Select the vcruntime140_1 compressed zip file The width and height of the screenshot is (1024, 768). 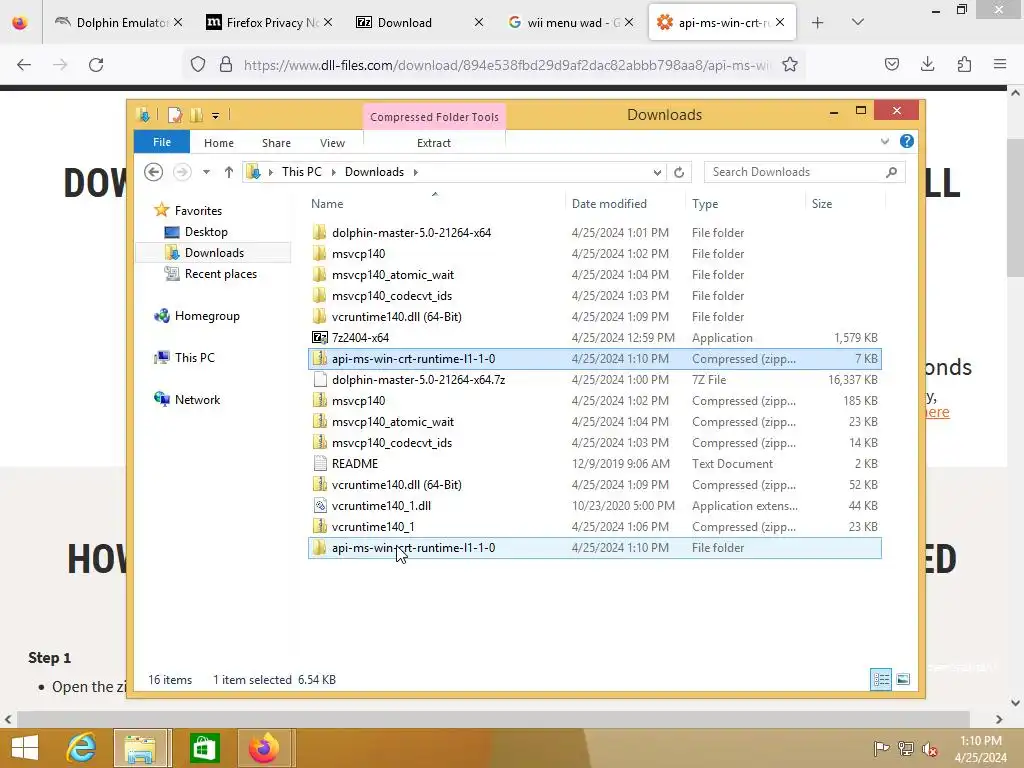(x=594, y=526)
